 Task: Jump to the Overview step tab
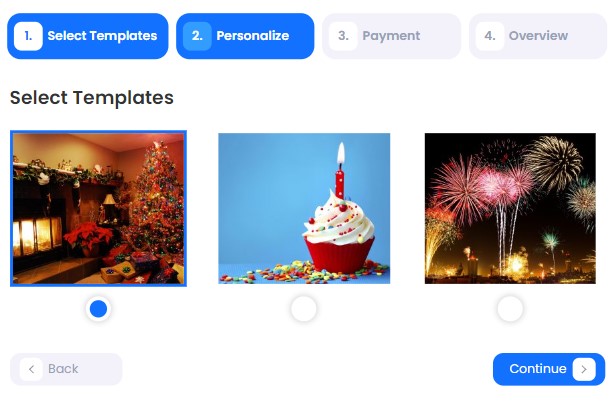tap(538, 36)
